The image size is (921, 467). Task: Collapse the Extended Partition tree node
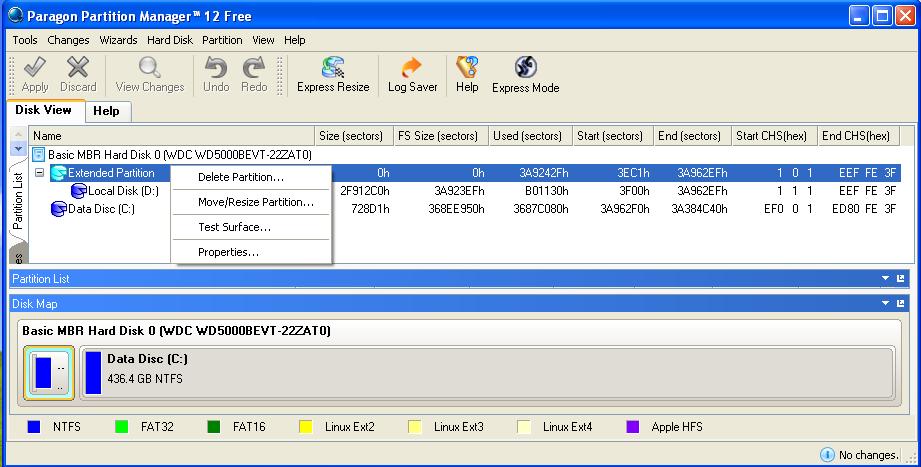click(x=40, y=173)
